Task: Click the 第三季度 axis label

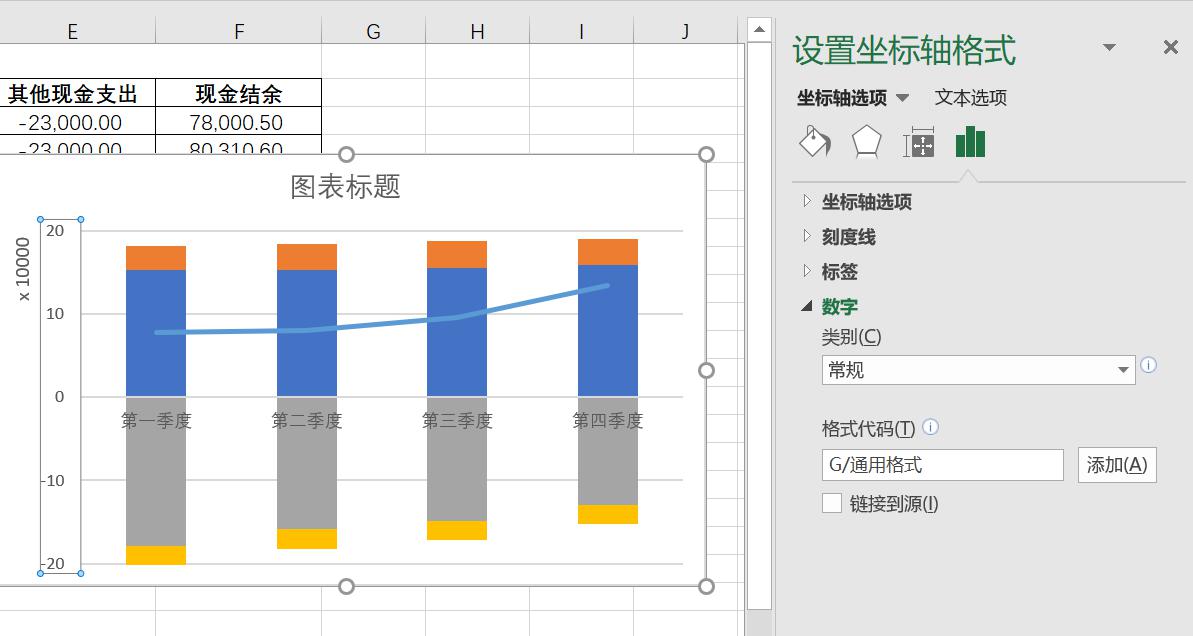Action: (x=457, y=420)
